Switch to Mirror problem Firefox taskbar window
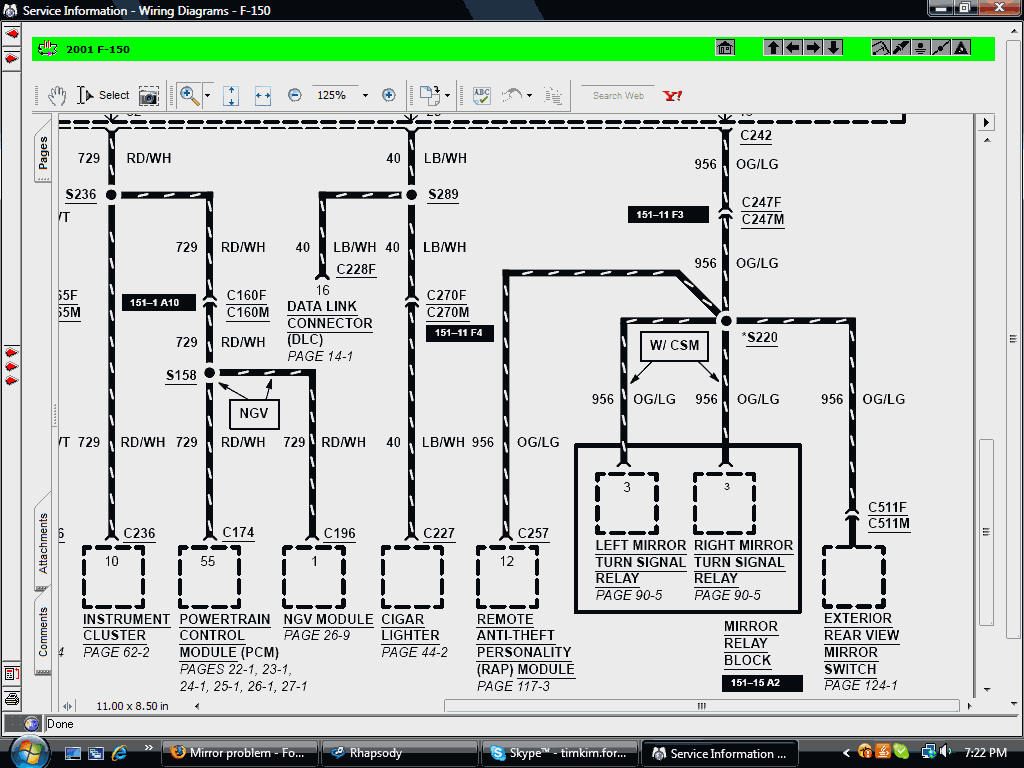Viewport: 1024px width, 768px height. click(239, 753)
